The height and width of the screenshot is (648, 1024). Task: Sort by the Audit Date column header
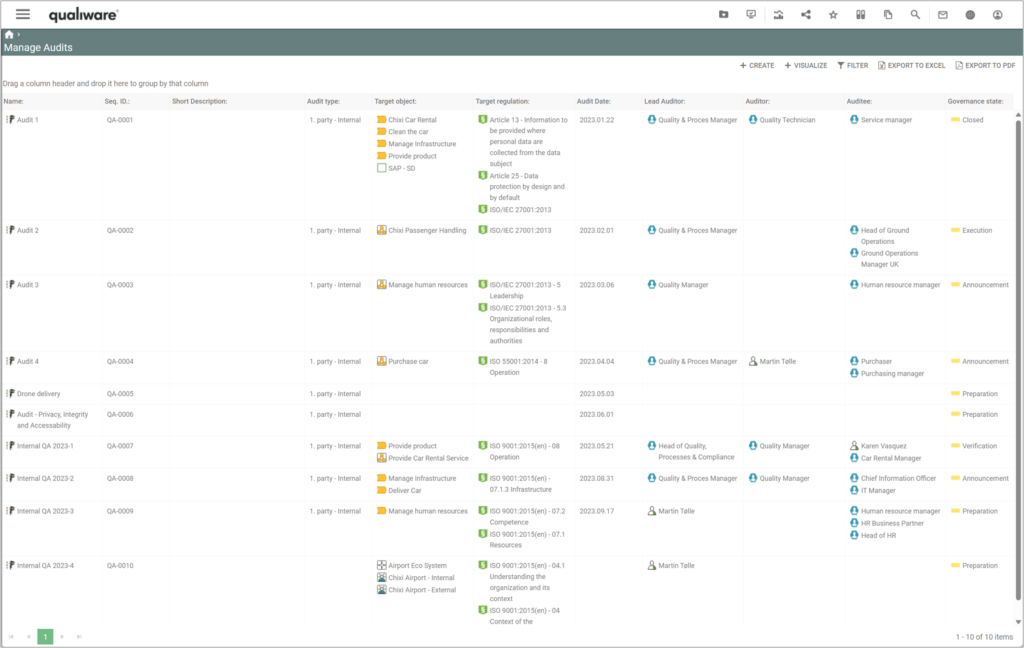[594, 101]
